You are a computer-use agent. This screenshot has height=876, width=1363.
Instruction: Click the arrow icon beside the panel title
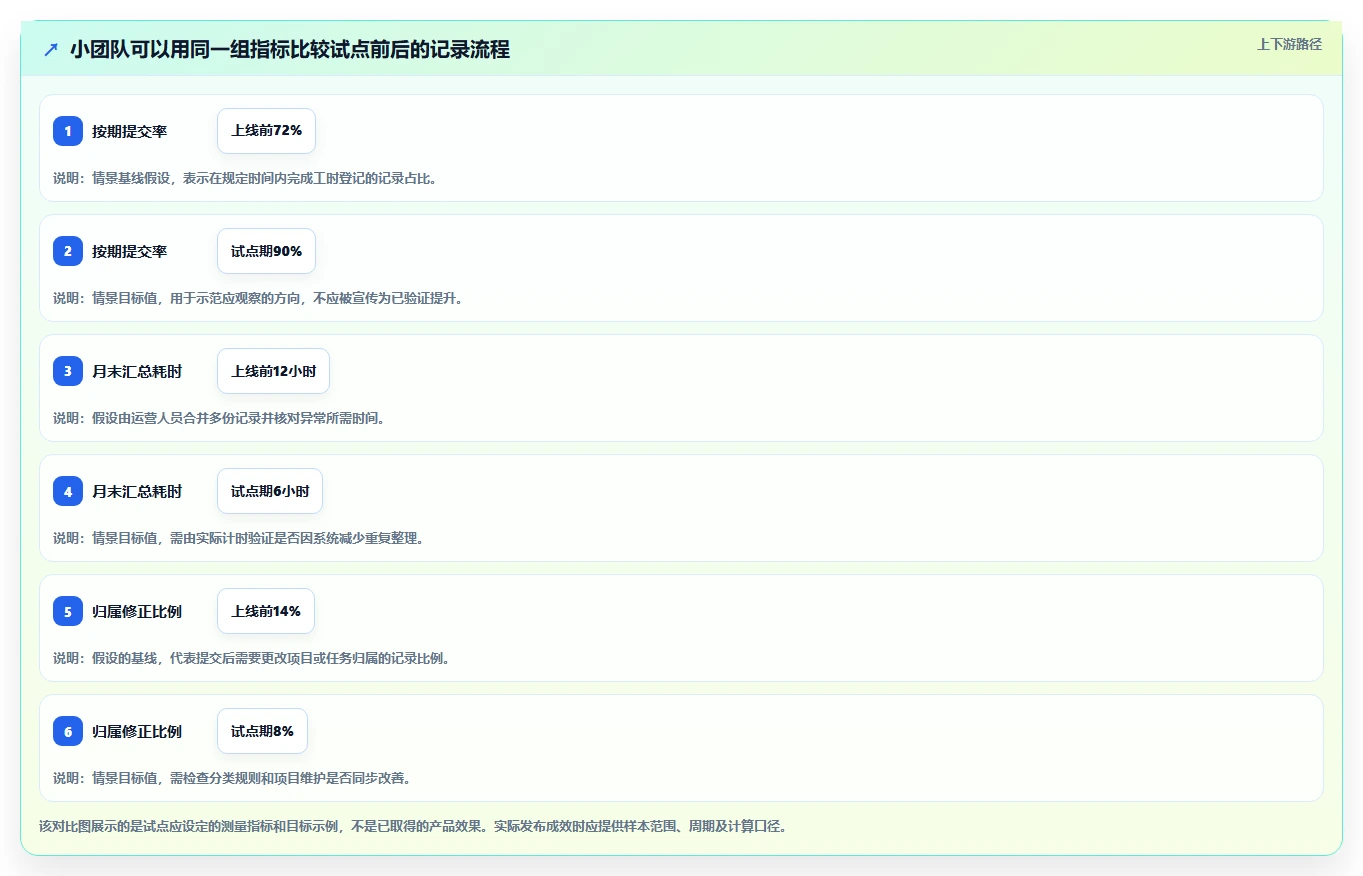51,49
